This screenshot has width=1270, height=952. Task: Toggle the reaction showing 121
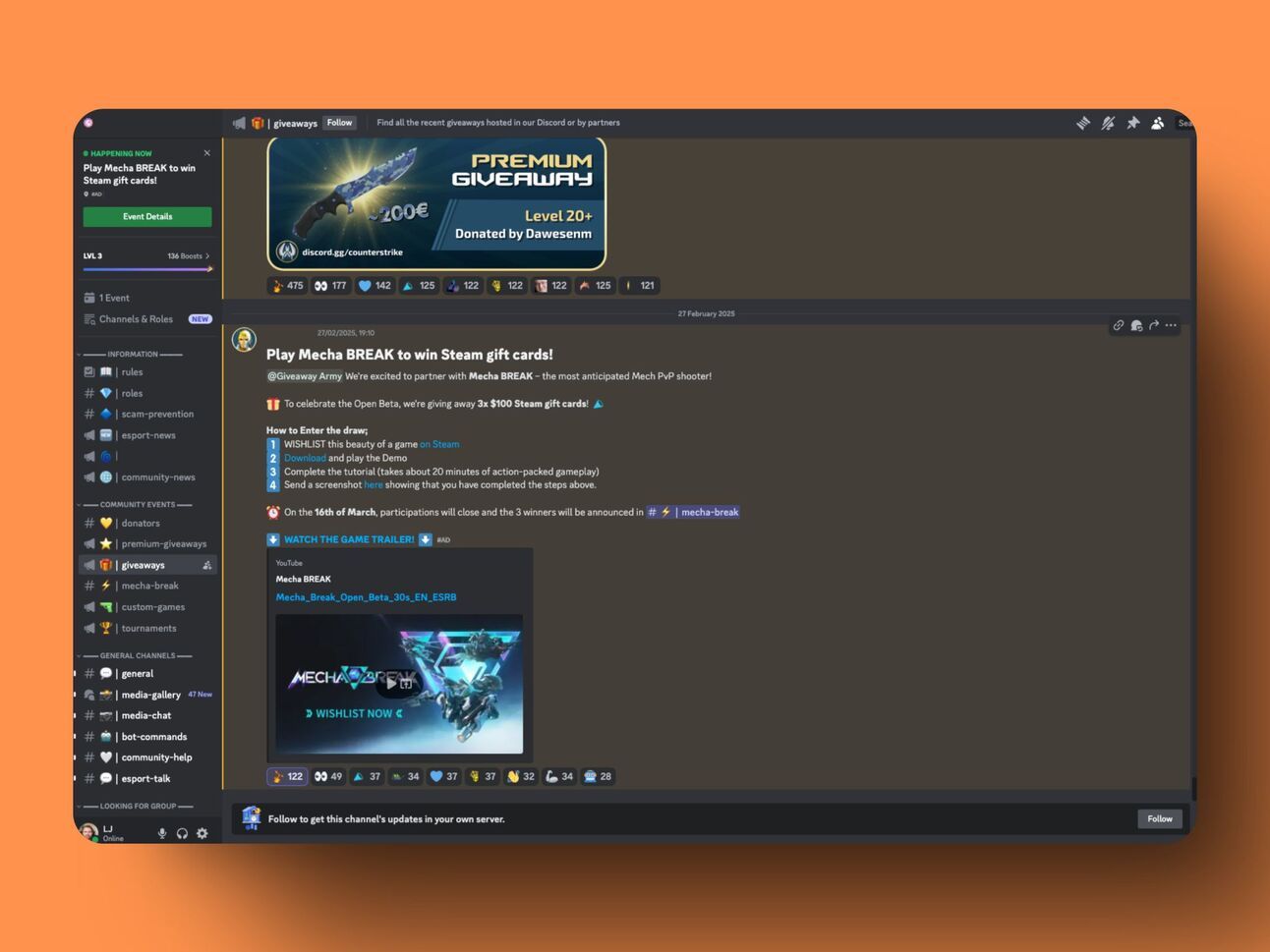pos(639,286)
